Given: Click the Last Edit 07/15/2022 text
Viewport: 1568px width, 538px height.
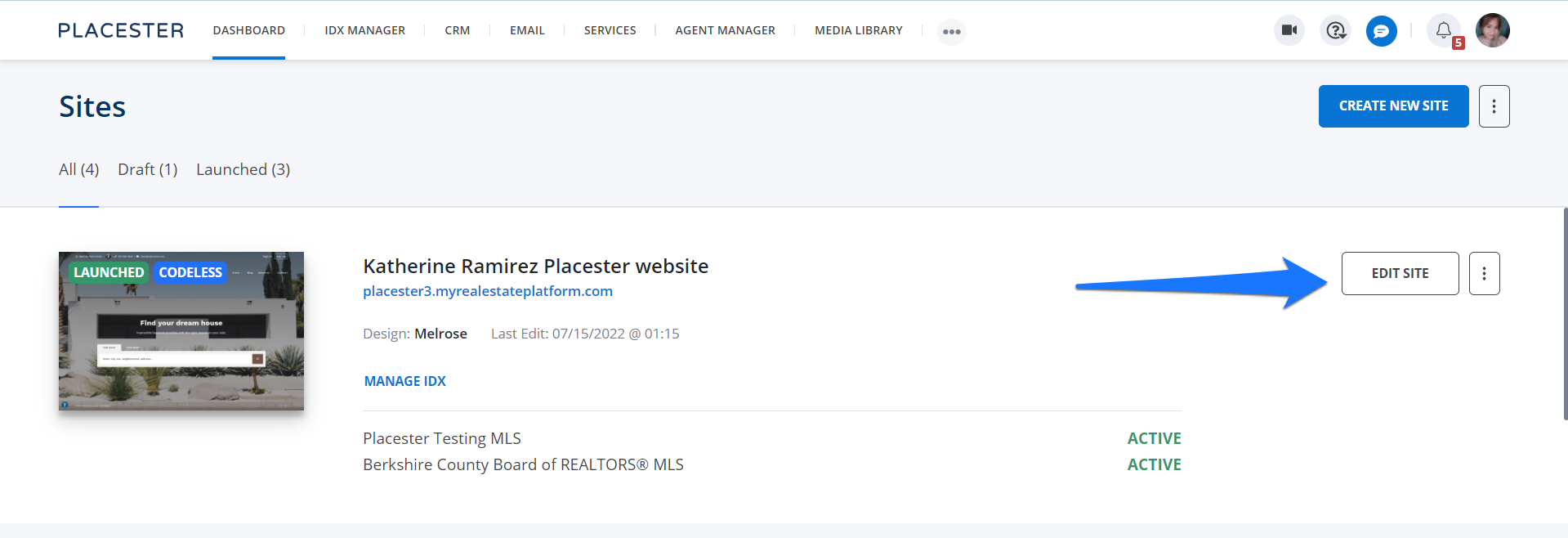Looking at the screenshot, I should pyautogui.click(x=585, y=334).
